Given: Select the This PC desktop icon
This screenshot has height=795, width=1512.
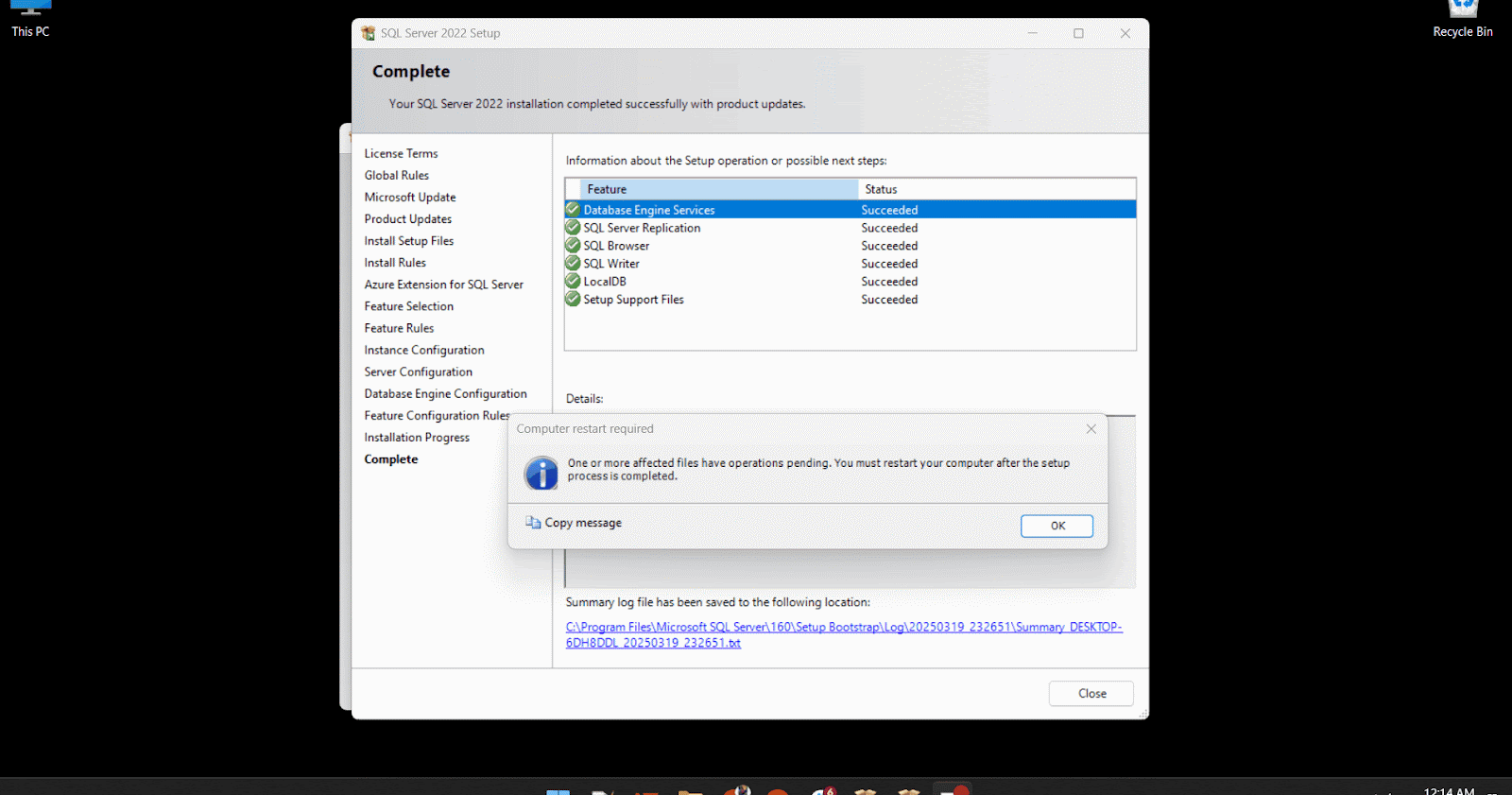Looking at the screenshot, I should click(x=30, y=19).
